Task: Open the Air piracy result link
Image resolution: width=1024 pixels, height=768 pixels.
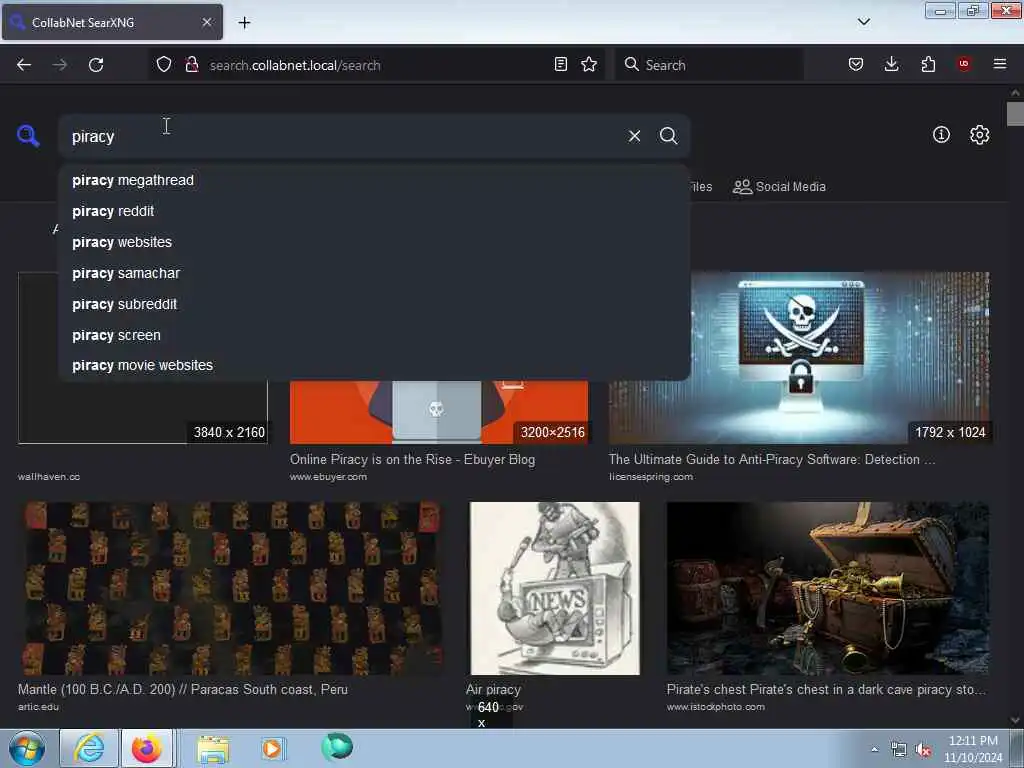Action: point(493,689)
